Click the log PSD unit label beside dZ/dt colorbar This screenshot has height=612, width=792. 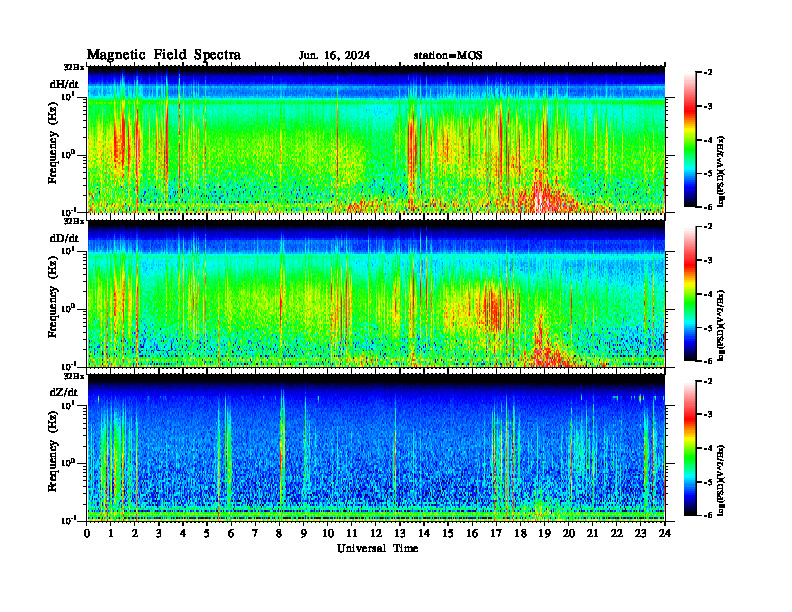[722, 480]
